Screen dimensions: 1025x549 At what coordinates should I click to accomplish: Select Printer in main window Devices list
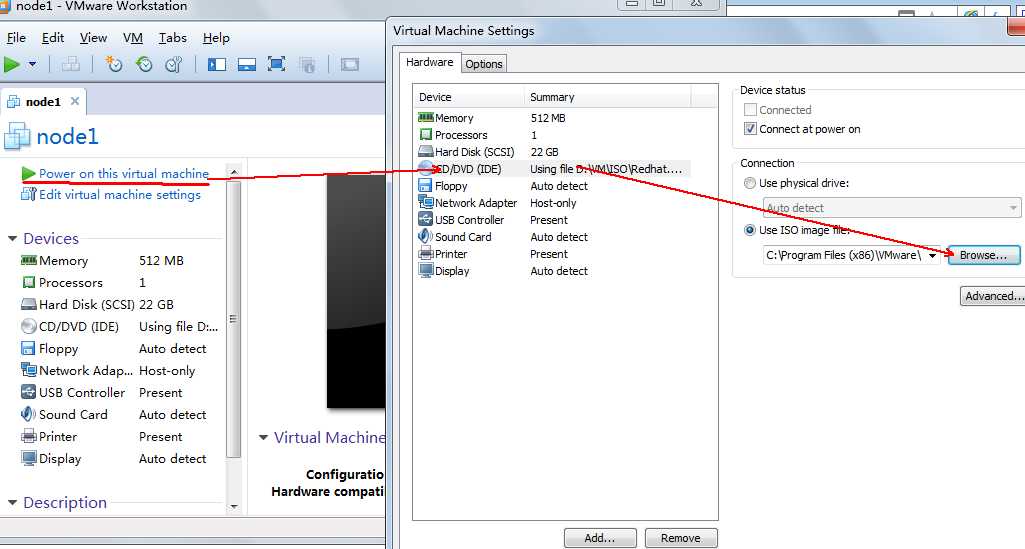pos(121,437)
